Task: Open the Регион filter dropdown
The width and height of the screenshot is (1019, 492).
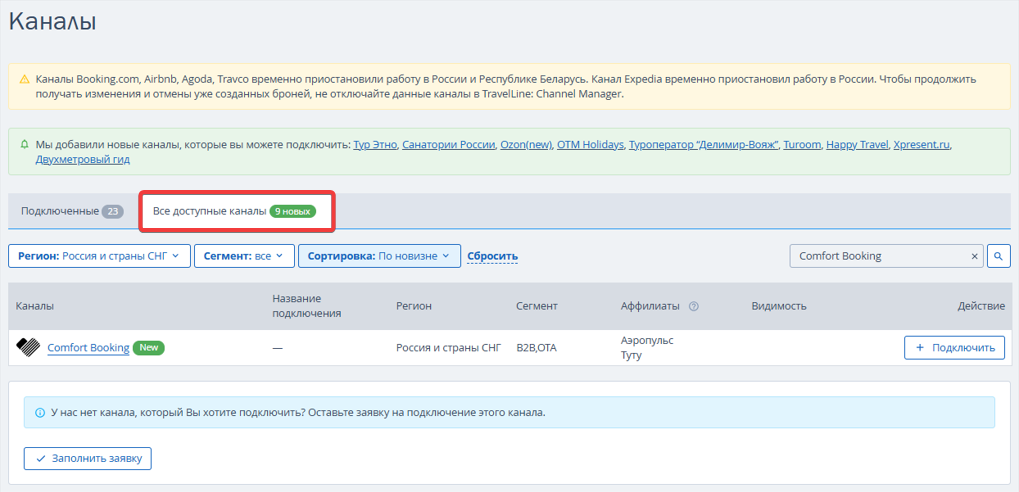Action: pyautogui.click(x=99, y=256)
